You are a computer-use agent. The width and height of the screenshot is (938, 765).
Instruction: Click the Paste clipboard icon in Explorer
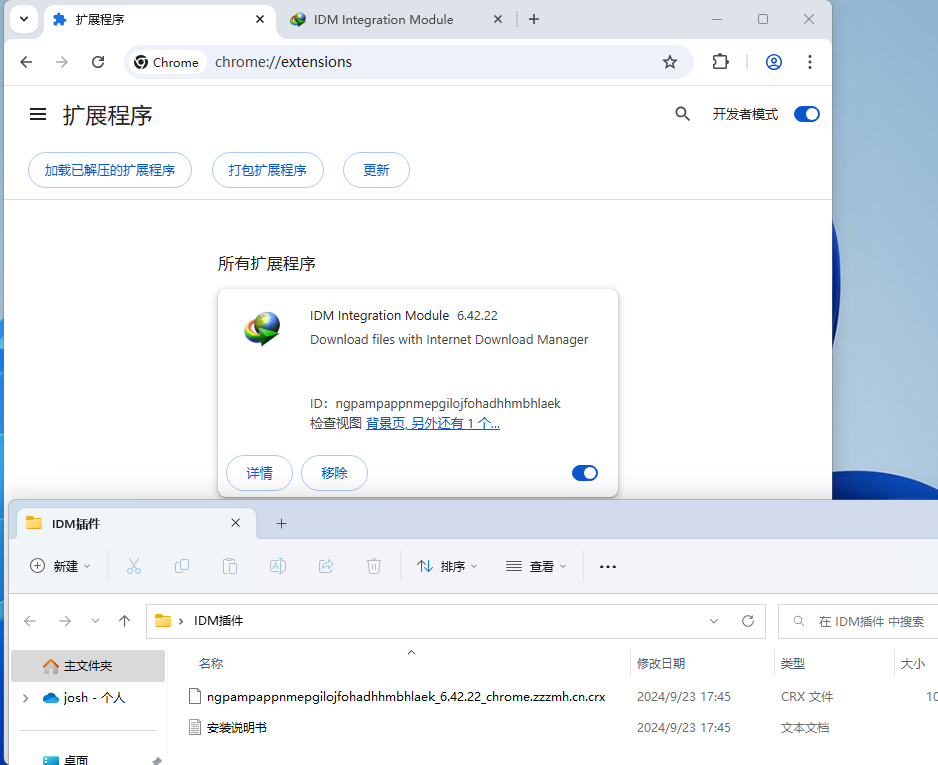(230, 566)
